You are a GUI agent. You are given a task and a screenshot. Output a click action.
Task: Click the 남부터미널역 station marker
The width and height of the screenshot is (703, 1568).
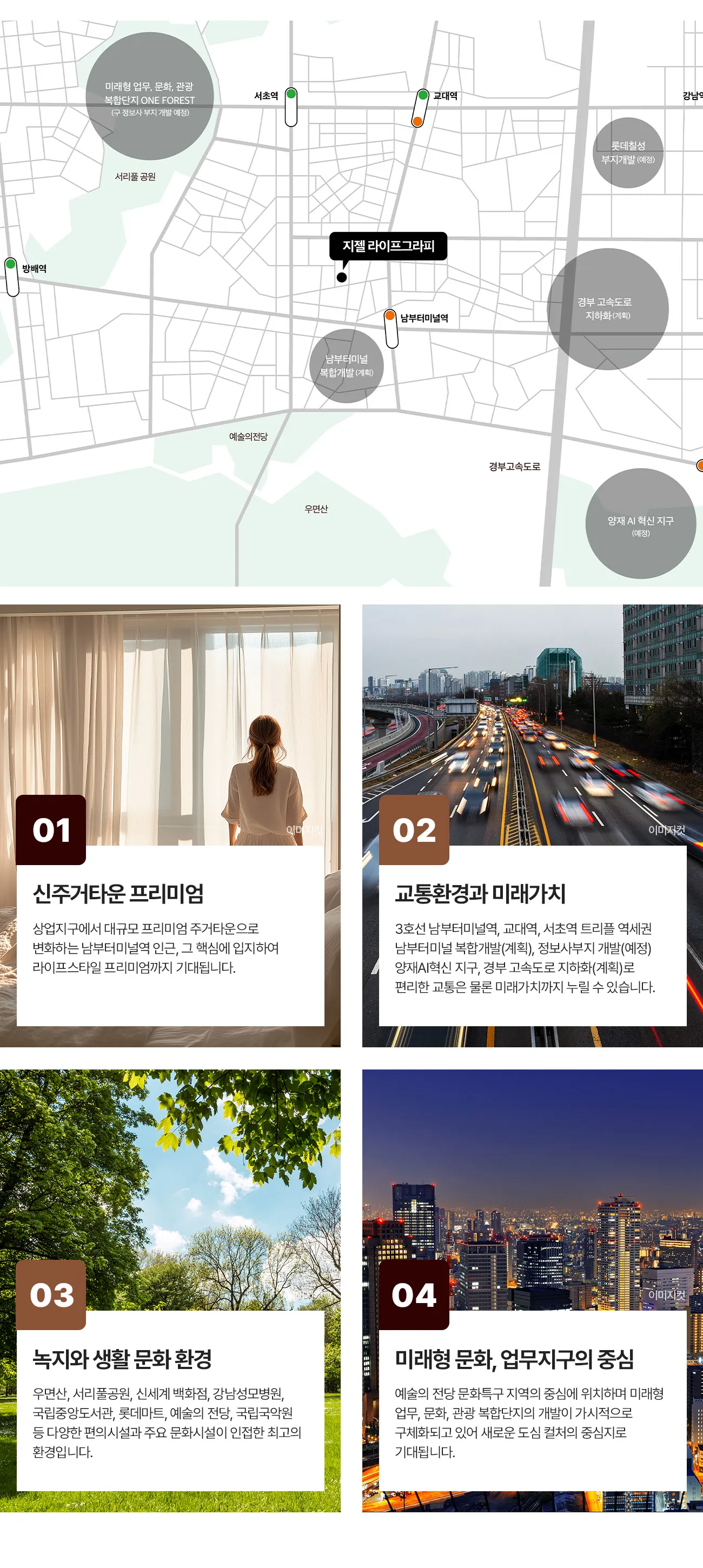(x=392, y=329)
